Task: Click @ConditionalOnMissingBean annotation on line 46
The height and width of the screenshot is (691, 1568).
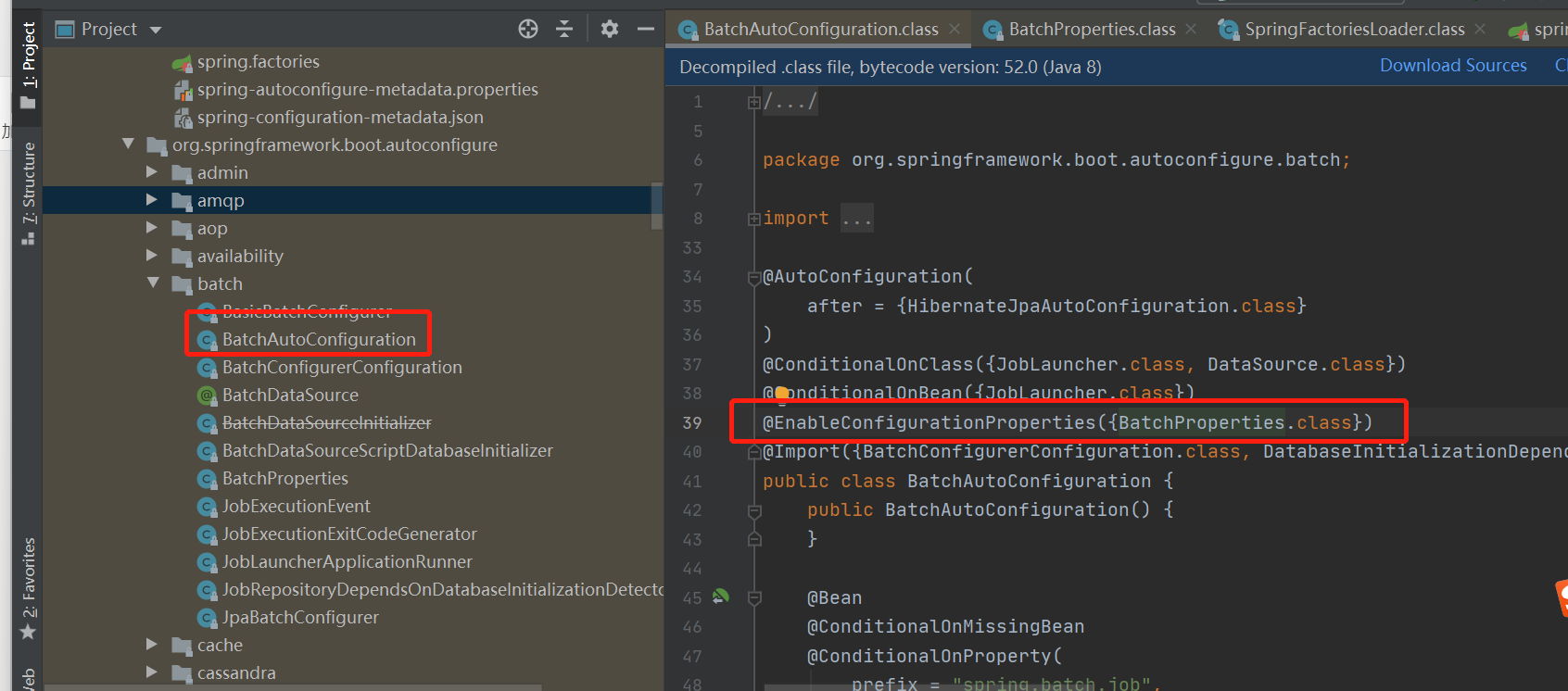Action: 945,627
